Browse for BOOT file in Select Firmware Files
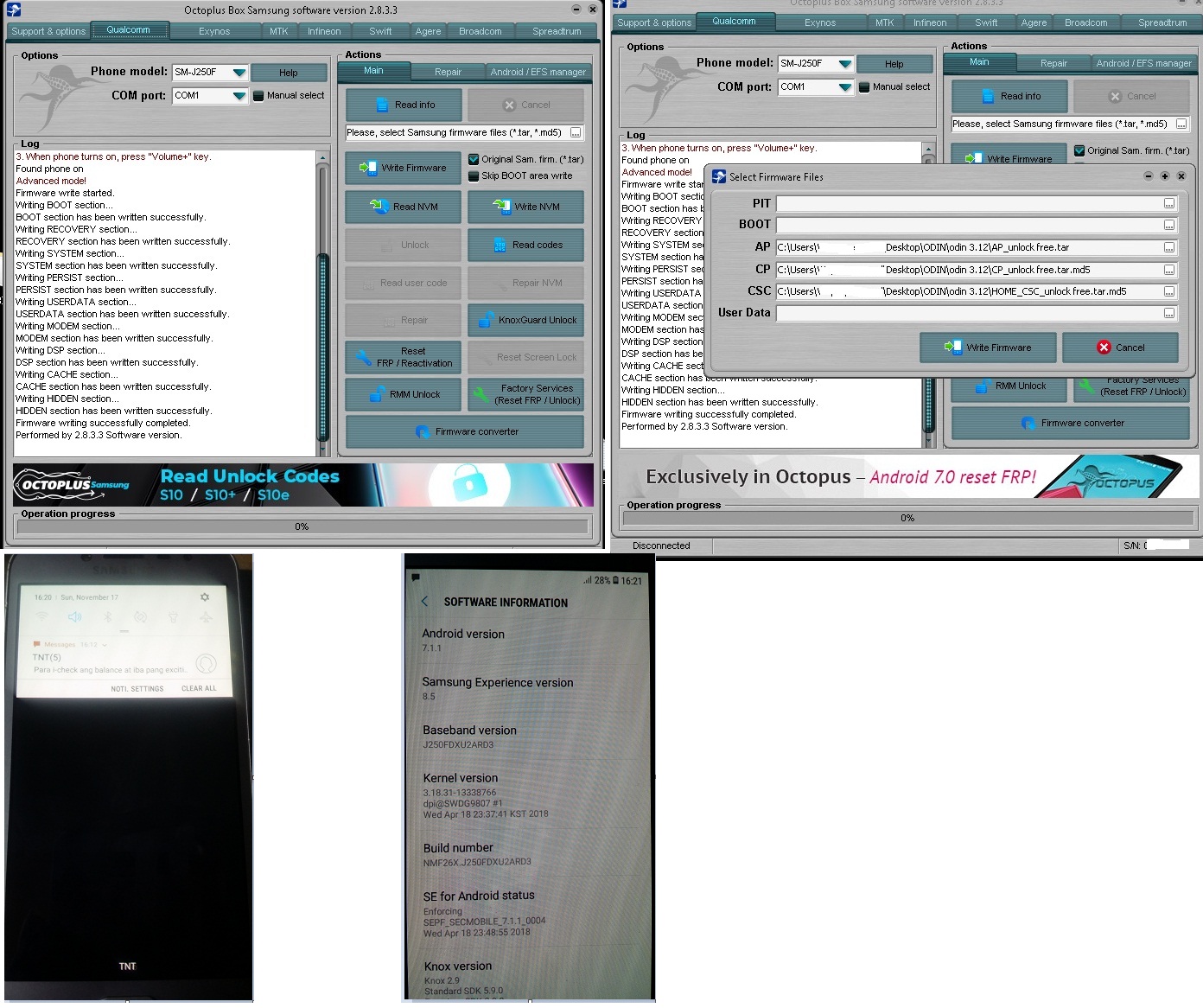Image resolution: width=1203 pixels, height=1008 pixels. 1169,225
